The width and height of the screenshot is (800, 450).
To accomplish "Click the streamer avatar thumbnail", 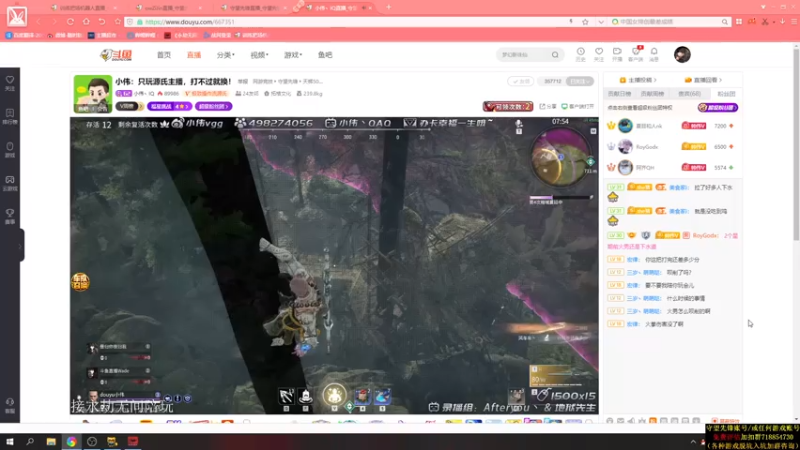I will point(93,94).
